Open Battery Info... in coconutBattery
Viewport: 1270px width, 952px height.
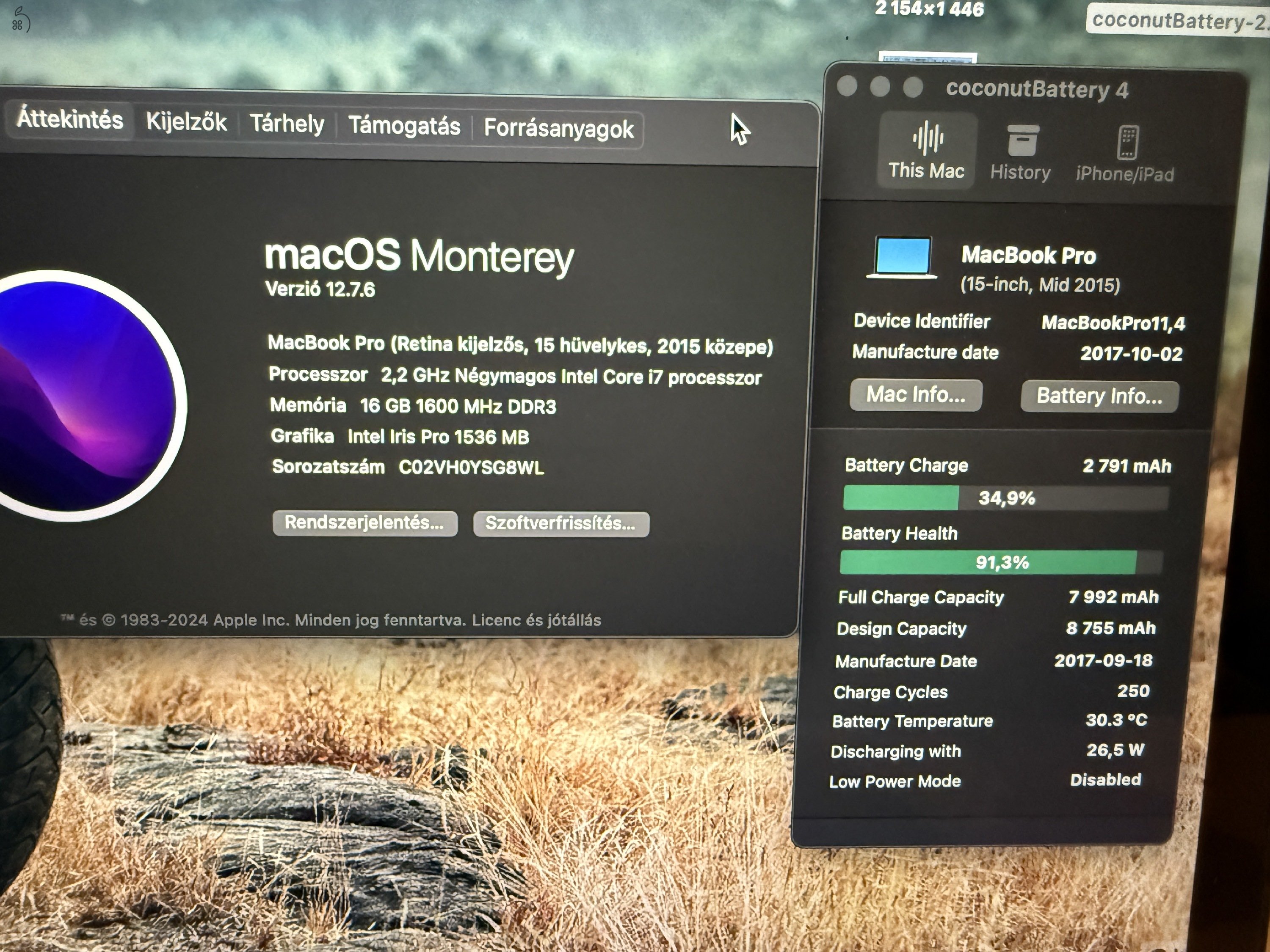click(1099, 396)
